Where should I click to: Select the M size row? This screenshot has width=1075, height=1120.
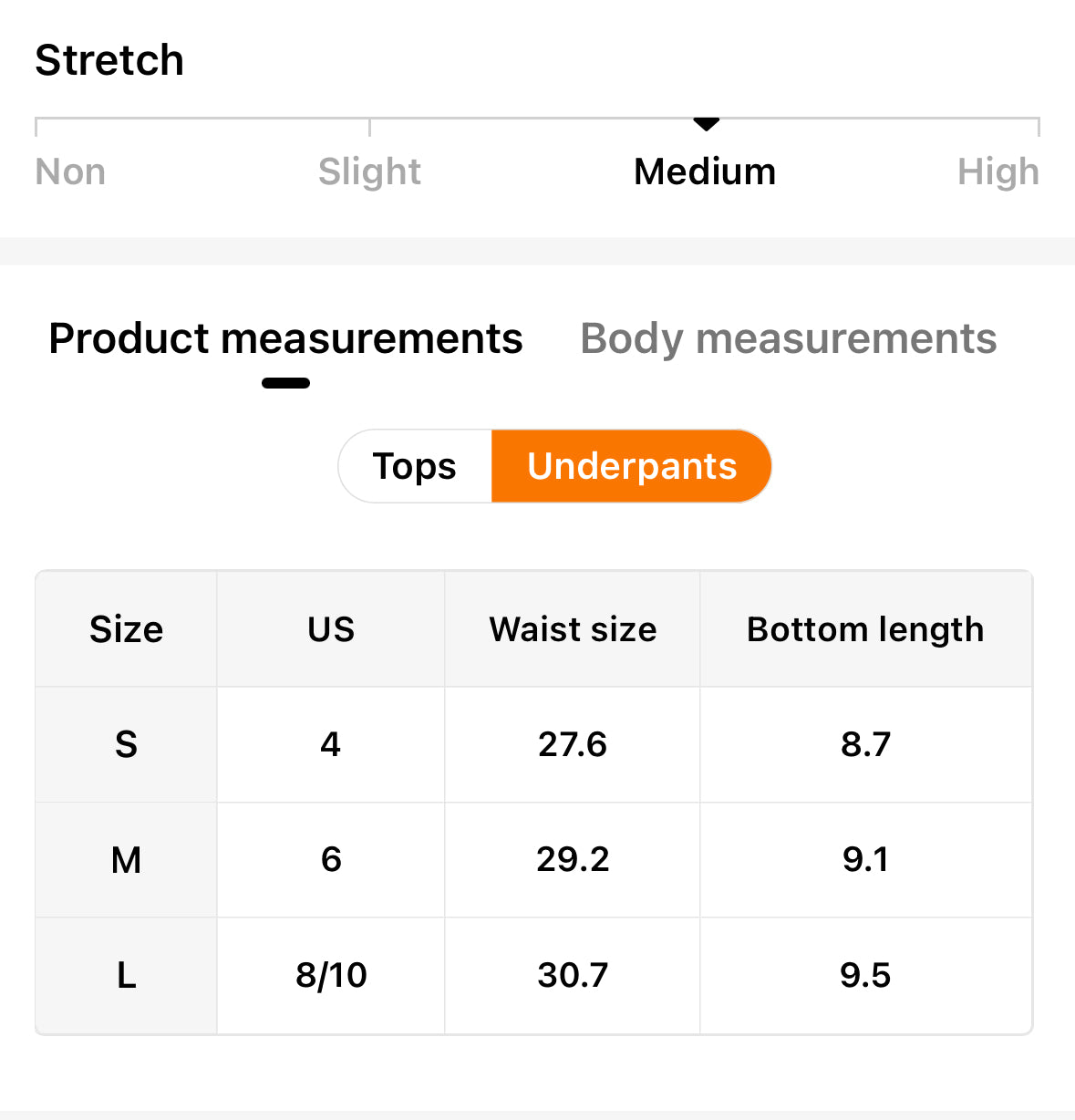tap(533, 859)
